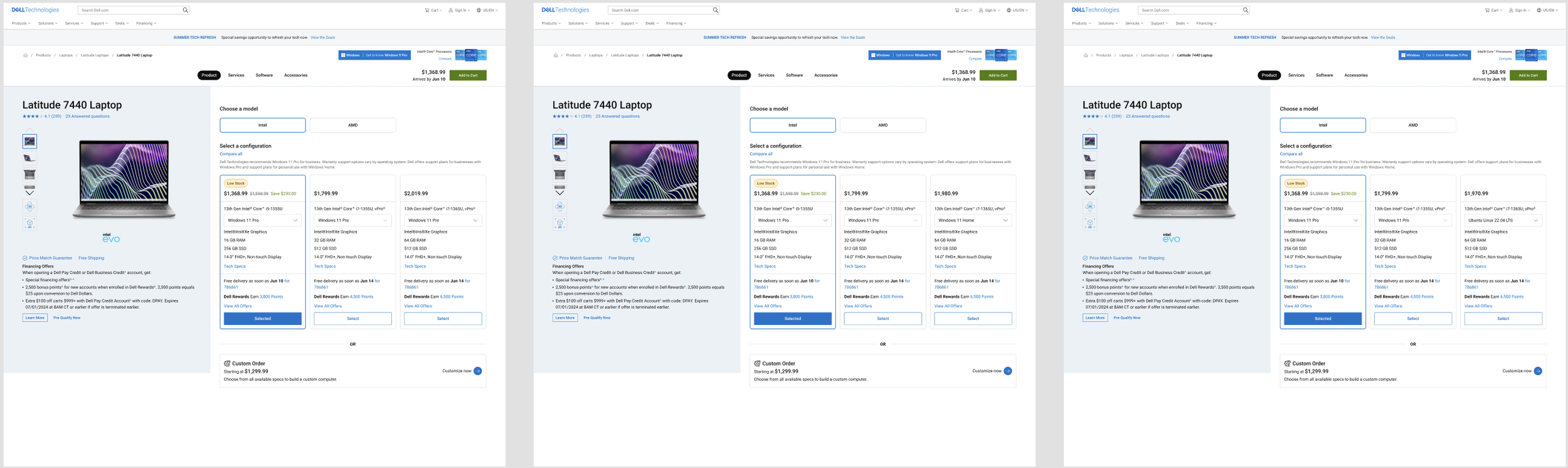The height and width of the screenshot is (468, 1568).
Task: Select the $1,970.99 configuration
Action: (x=1503, y=319)
